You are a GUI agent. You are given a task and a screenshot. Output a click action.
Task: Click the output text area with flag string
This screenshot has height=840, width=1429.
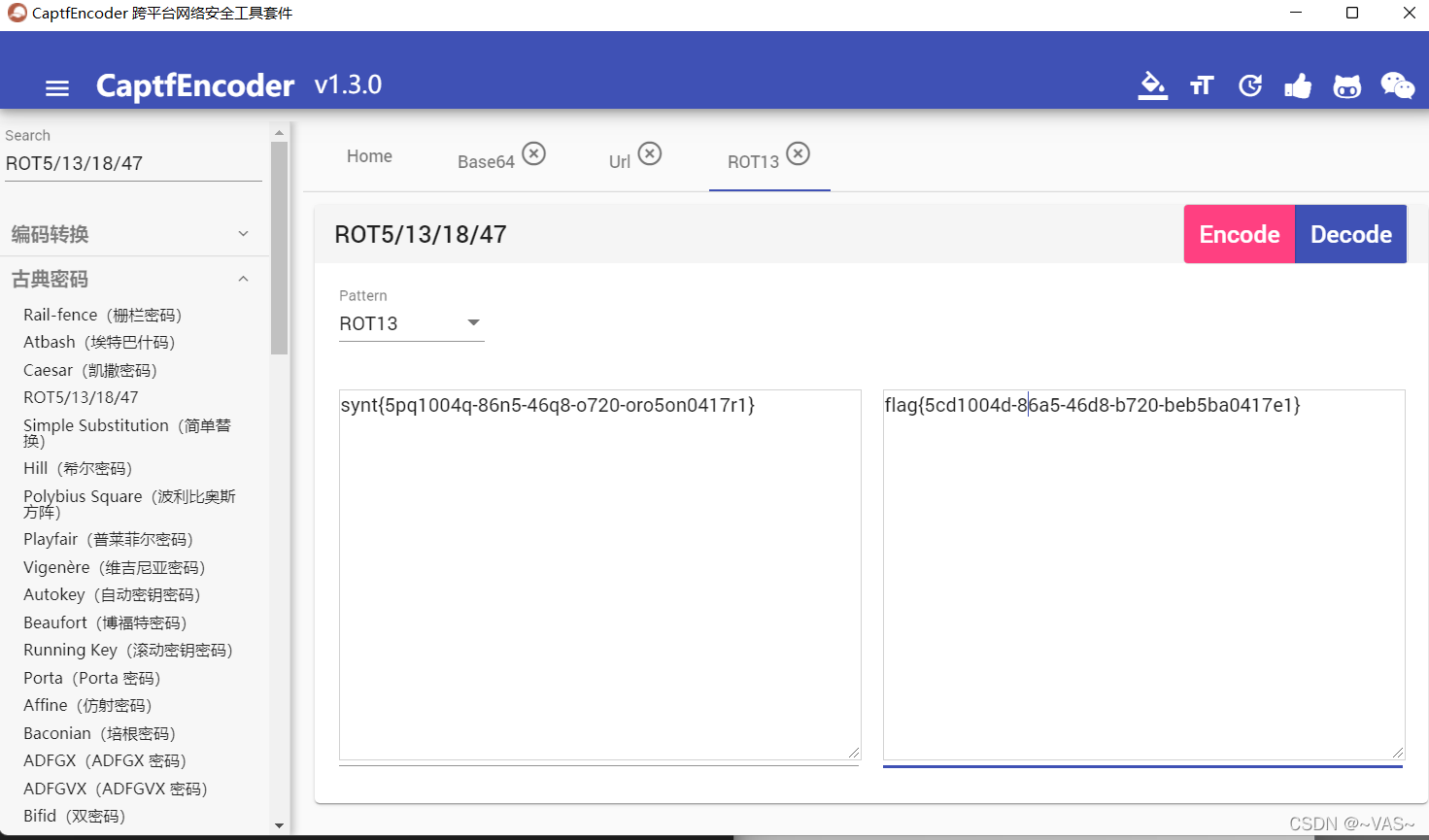click(1143, 575)
